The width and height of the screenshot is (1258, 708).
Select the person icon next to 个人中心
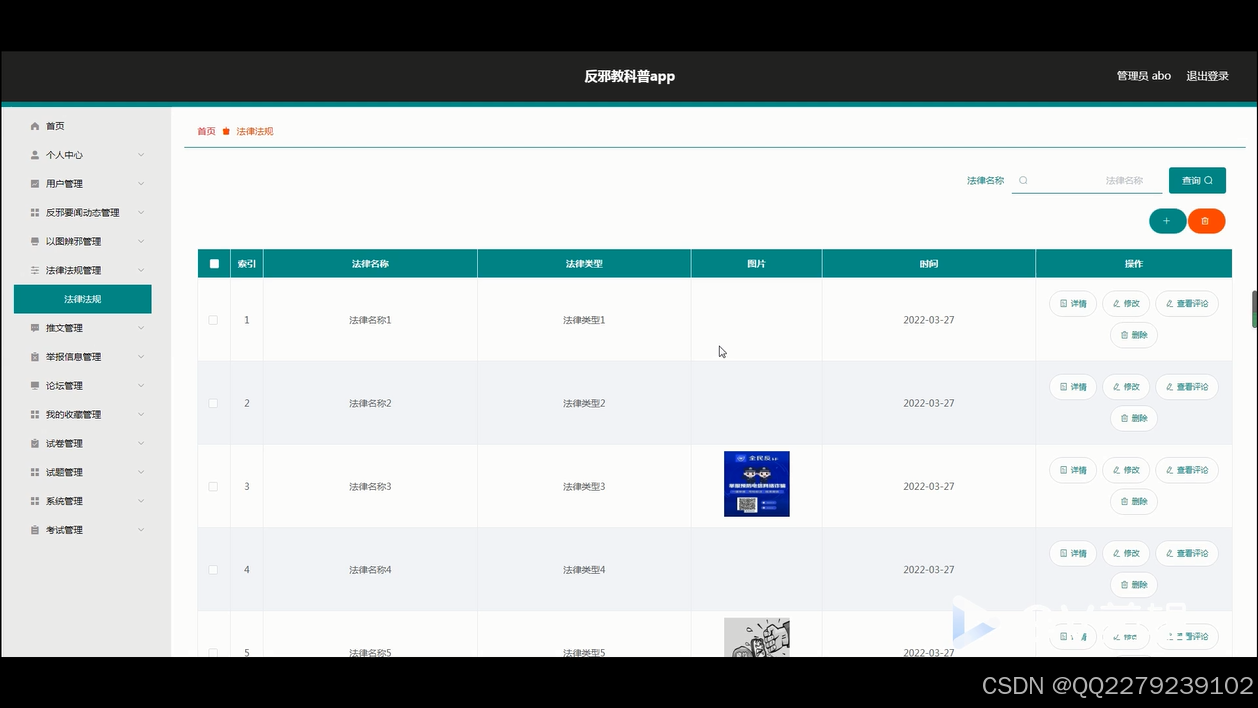click(x=33, y=154)
